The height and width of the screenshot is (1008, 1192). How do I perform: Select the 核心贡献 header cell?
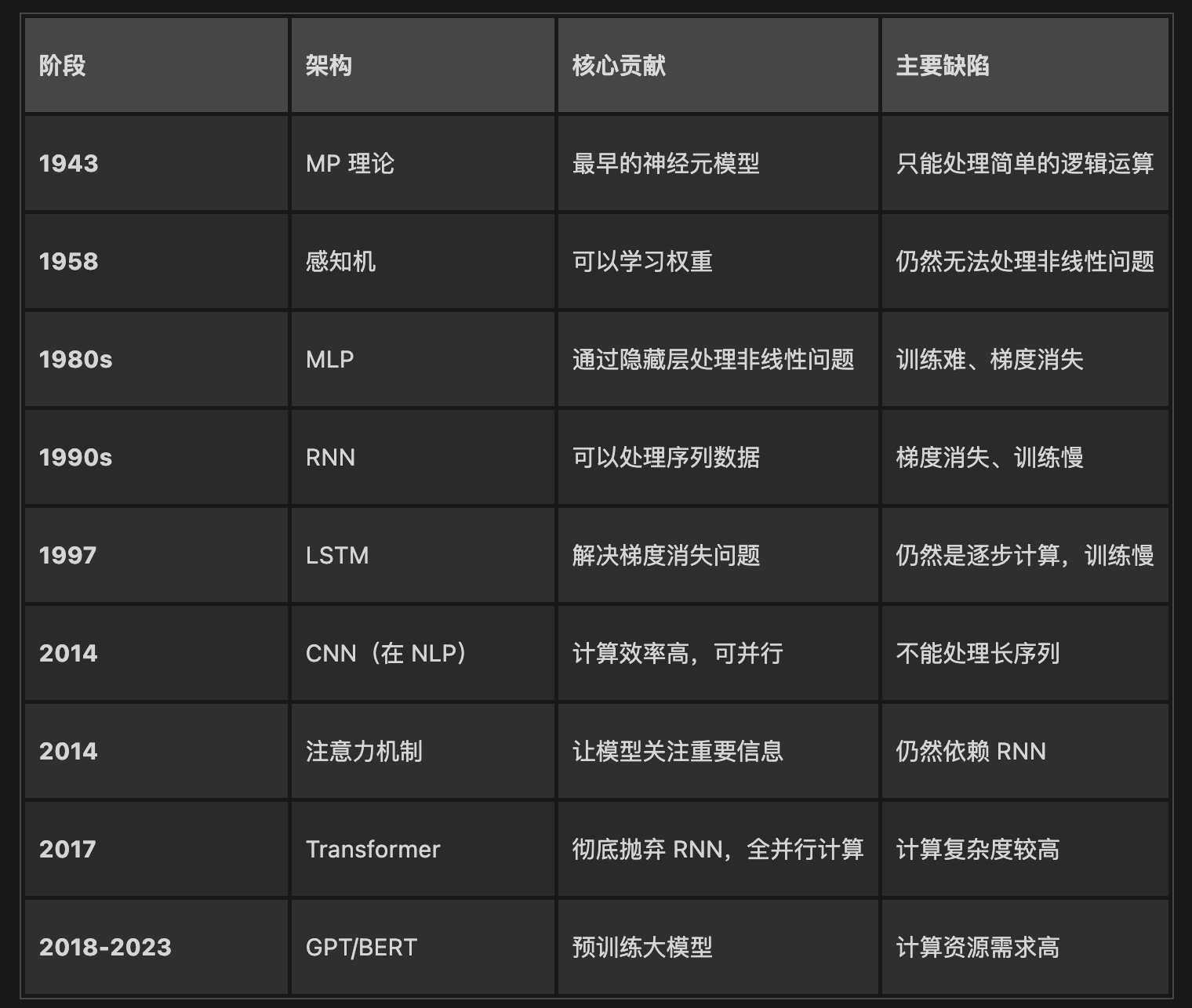pyautogui.click(x=619, y=66)
